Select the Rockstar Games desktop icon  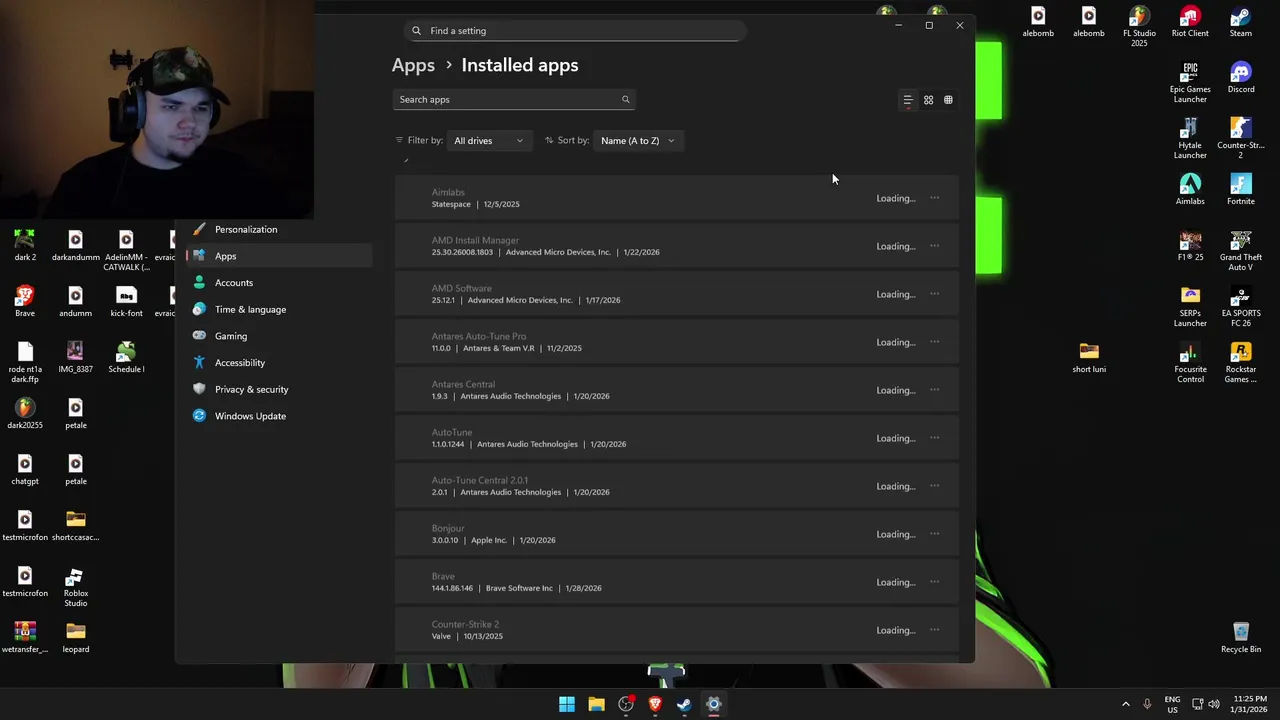click(x=1241, y=363)
